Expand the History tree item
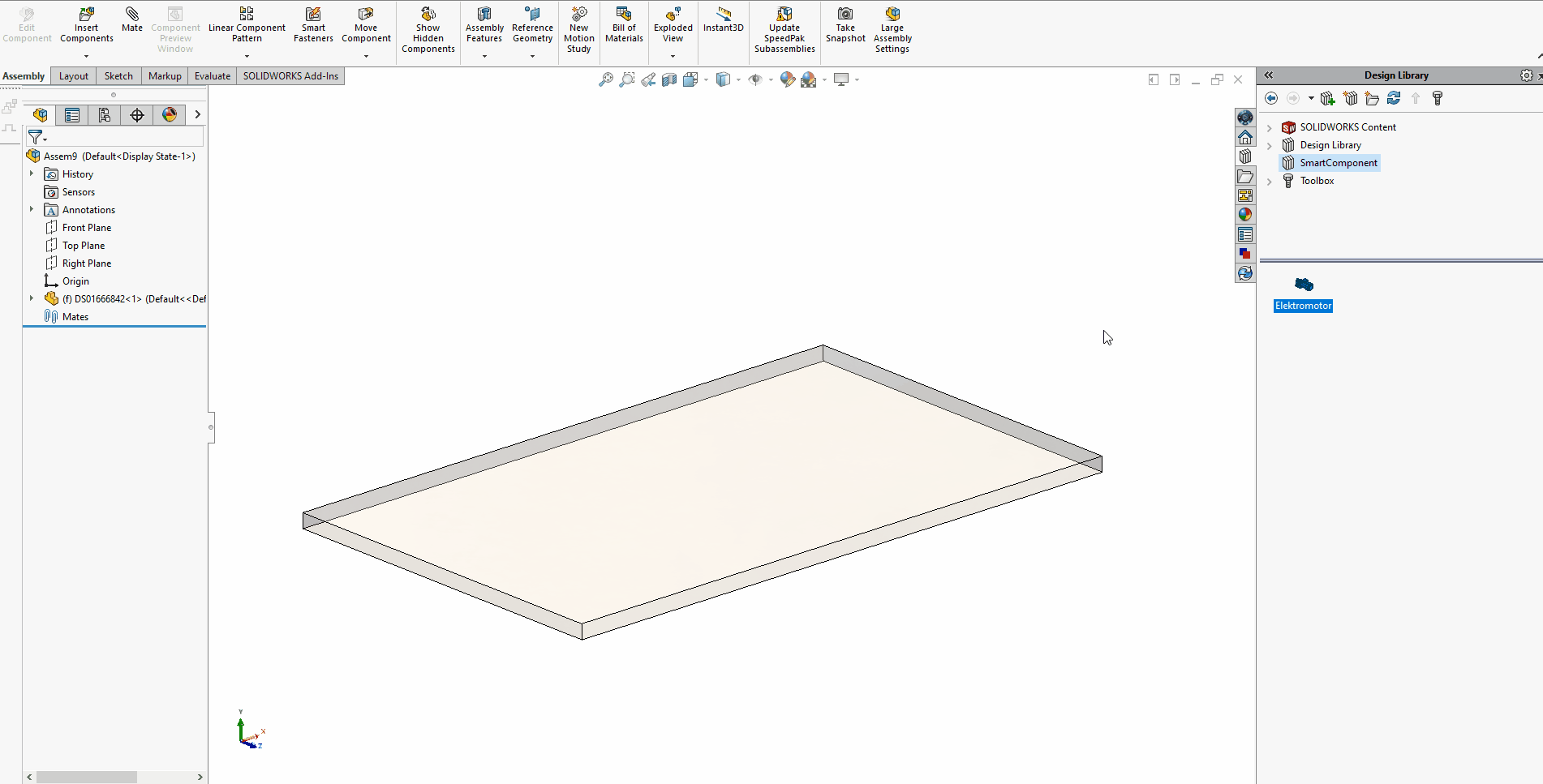The width and height of the screenshot is (1543, 784). click(32, 174)
